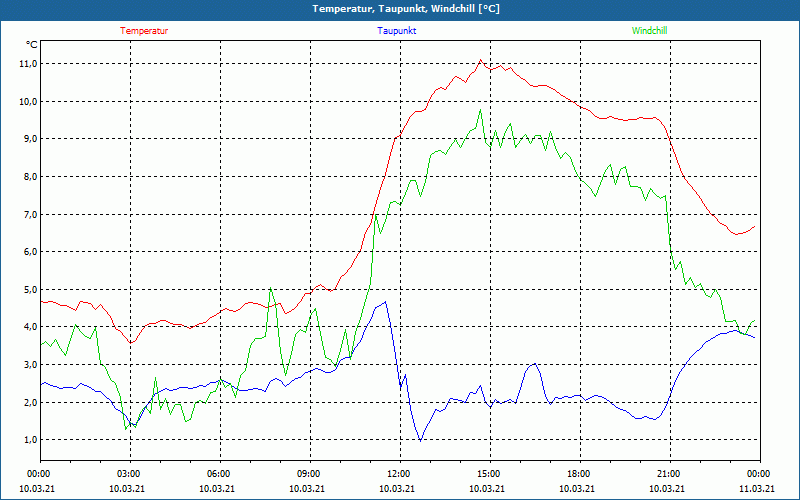This screenshot has height=500, width=800.
Task: Click the green Windchill legend label
Action: [x=649, y=31]
